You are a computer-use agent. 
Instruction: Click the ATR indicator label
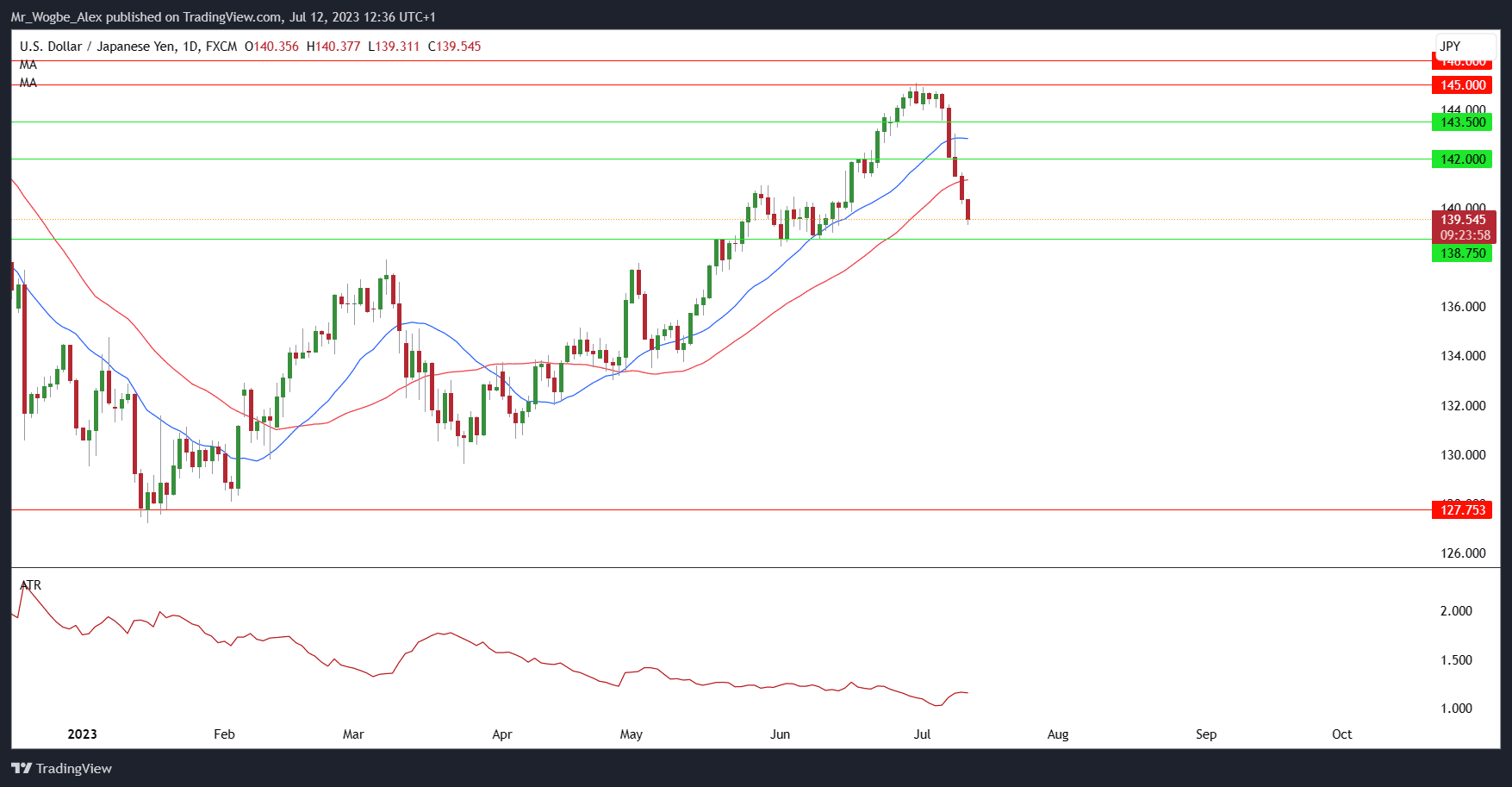click(x=30, y=585)
